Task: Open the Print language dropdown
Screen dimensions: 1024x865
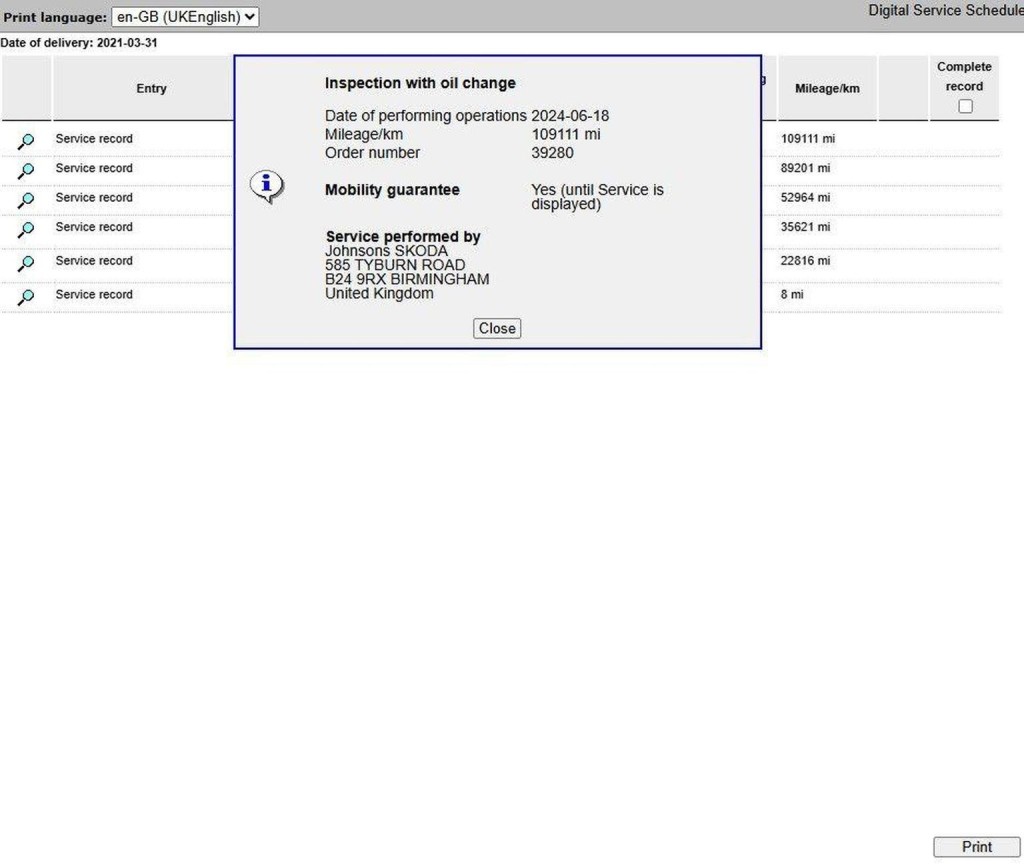Action: pyautogui.click(x=185, y=17)
